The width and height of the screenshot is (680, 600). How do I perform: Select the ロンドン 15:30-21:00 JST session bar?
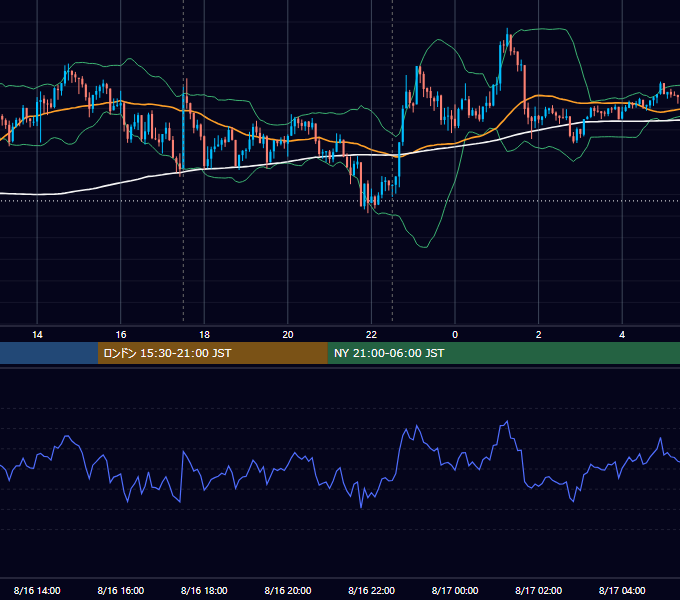pyautogui.click(x=212, y=353)
